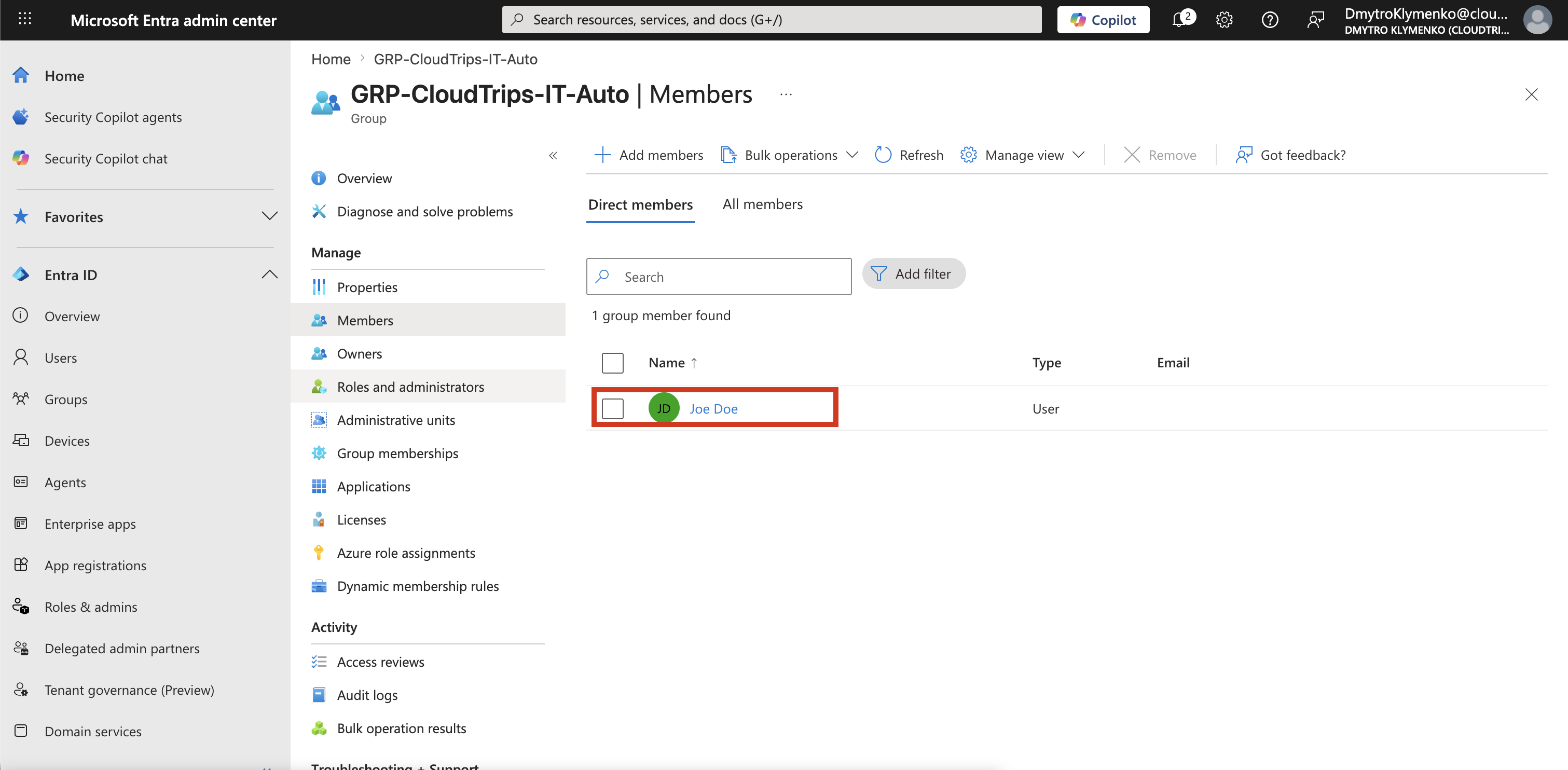Open the Bulk operations dropdown
This screenshot has width=1568, height=770.
click(x=790, y=155)
